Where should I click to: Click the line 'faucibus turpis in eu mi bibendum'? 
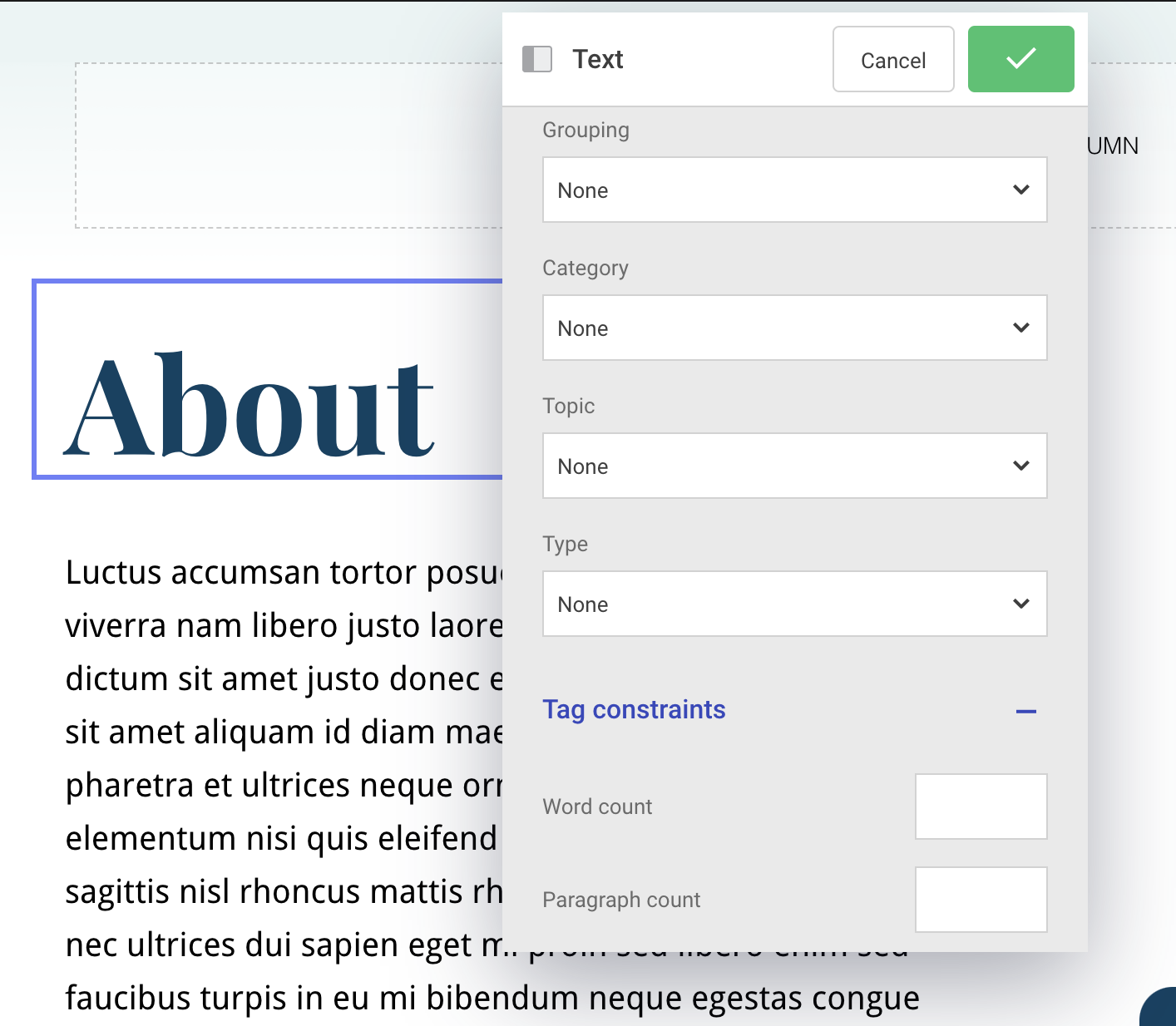tap(492, 998)
